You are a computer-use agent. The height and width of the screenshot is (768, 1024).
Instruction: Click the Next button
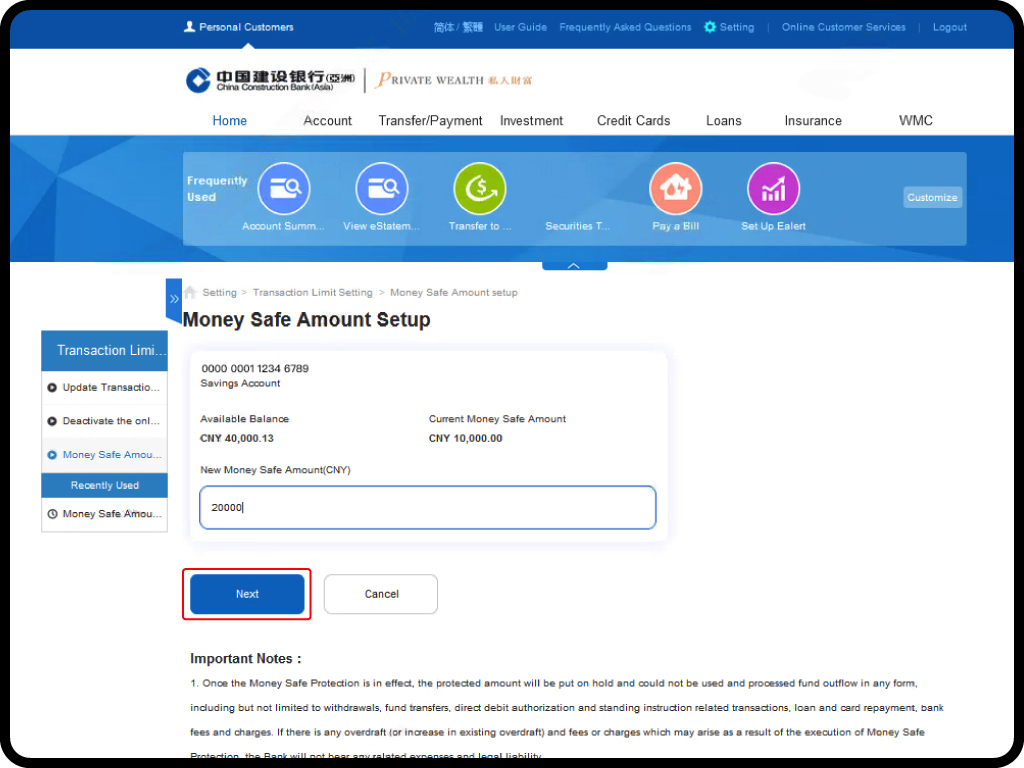click(x=247, y=594)
